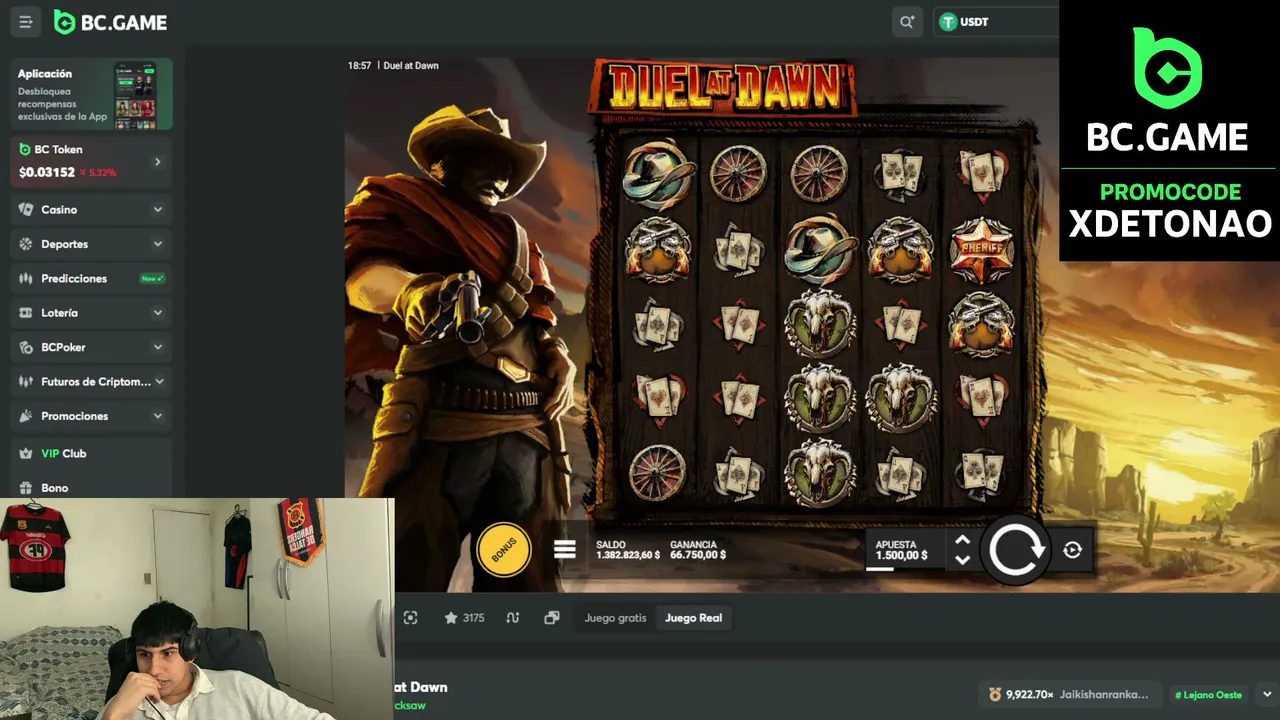Click the VIP Club crown icon

click(26, 453)
